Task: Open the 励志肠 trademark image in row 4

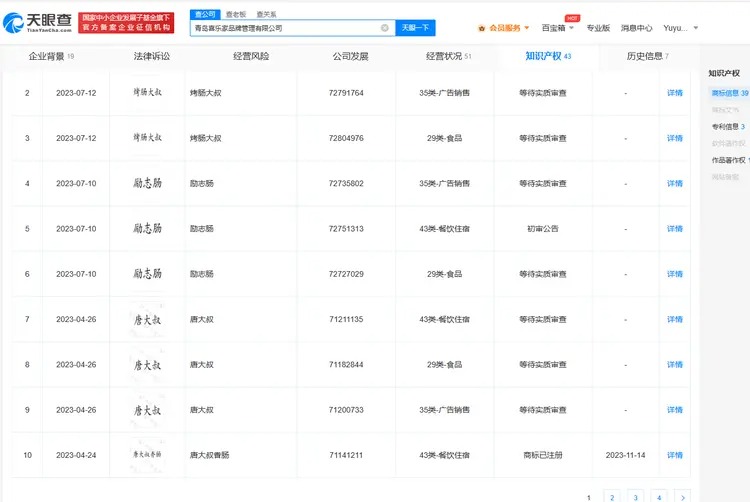Action: (x=147, y=183)
